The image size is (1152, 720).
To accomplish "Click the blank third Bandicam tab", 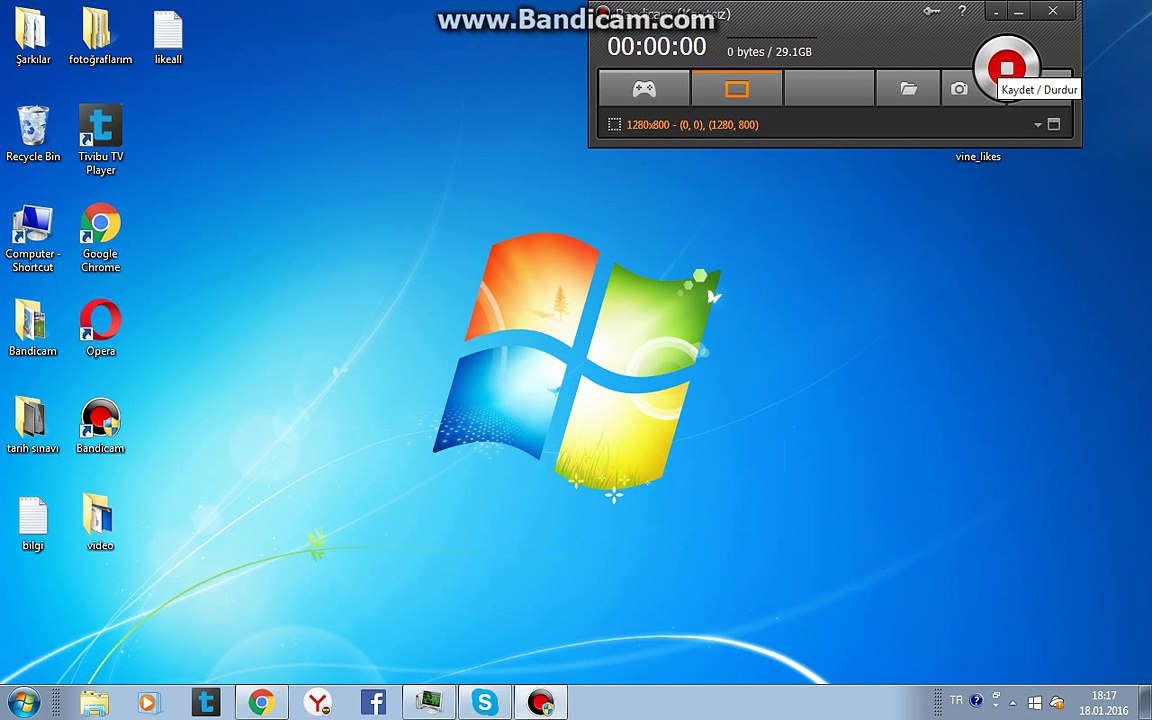I will 829,89.
